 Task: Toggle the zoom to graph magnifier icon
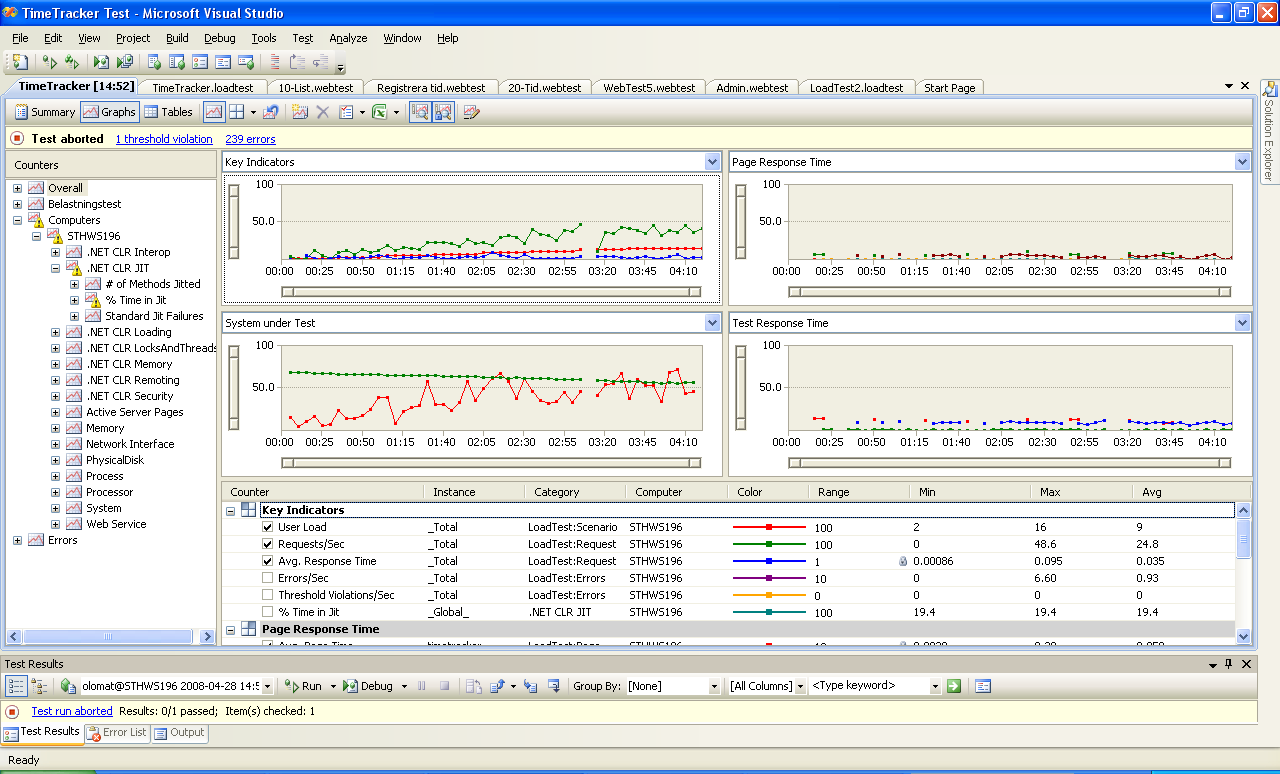click(x=420, y=112)
